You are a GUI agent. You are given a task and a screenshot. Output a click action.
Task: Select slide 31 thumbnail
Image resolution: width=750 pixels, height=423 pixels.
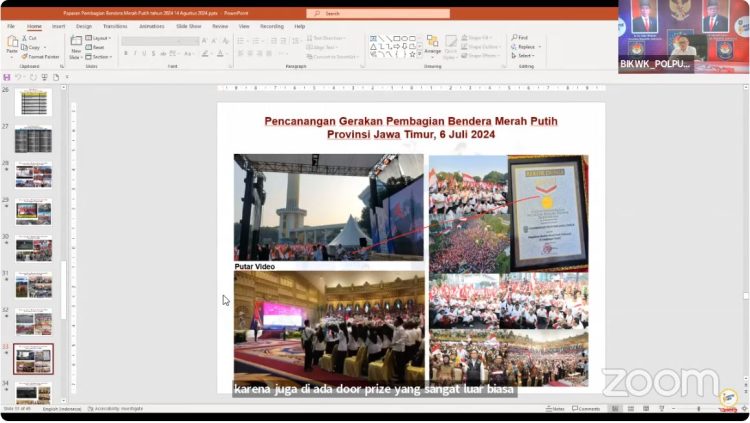click(x=33, y=285)
